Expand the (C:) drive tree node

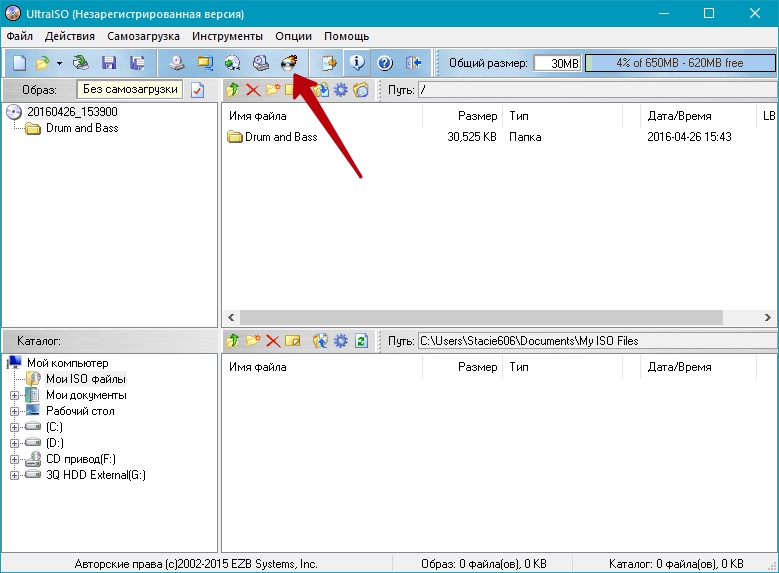(15, 427)
